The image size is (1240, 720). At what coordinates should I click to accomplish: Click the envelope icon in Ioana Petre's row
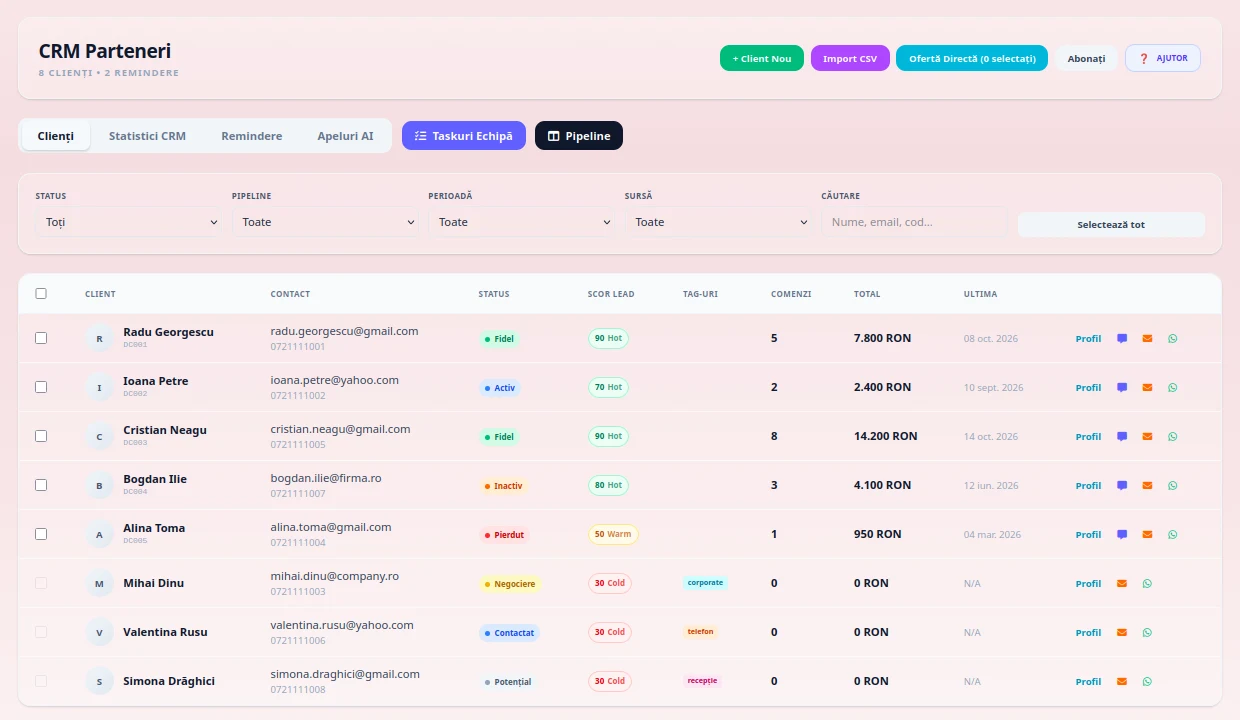(1147, 387)
